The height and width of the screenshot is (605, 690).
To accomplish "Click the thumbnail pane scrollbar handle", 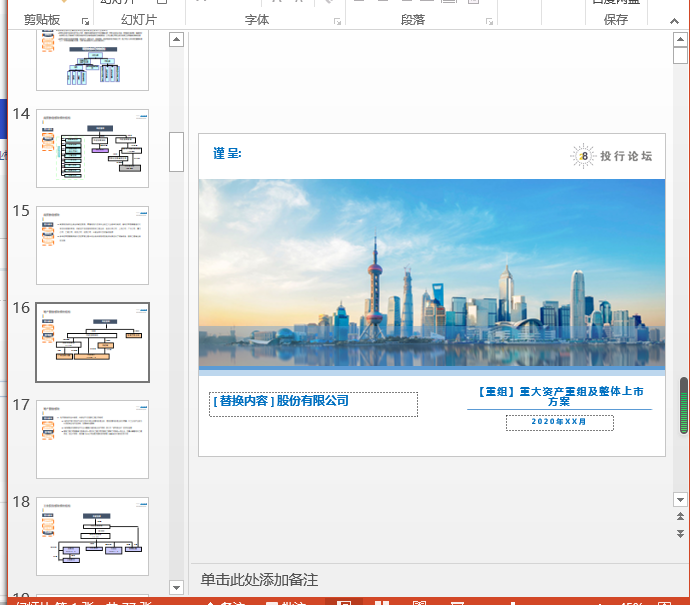I will click(x=176, y=152).
